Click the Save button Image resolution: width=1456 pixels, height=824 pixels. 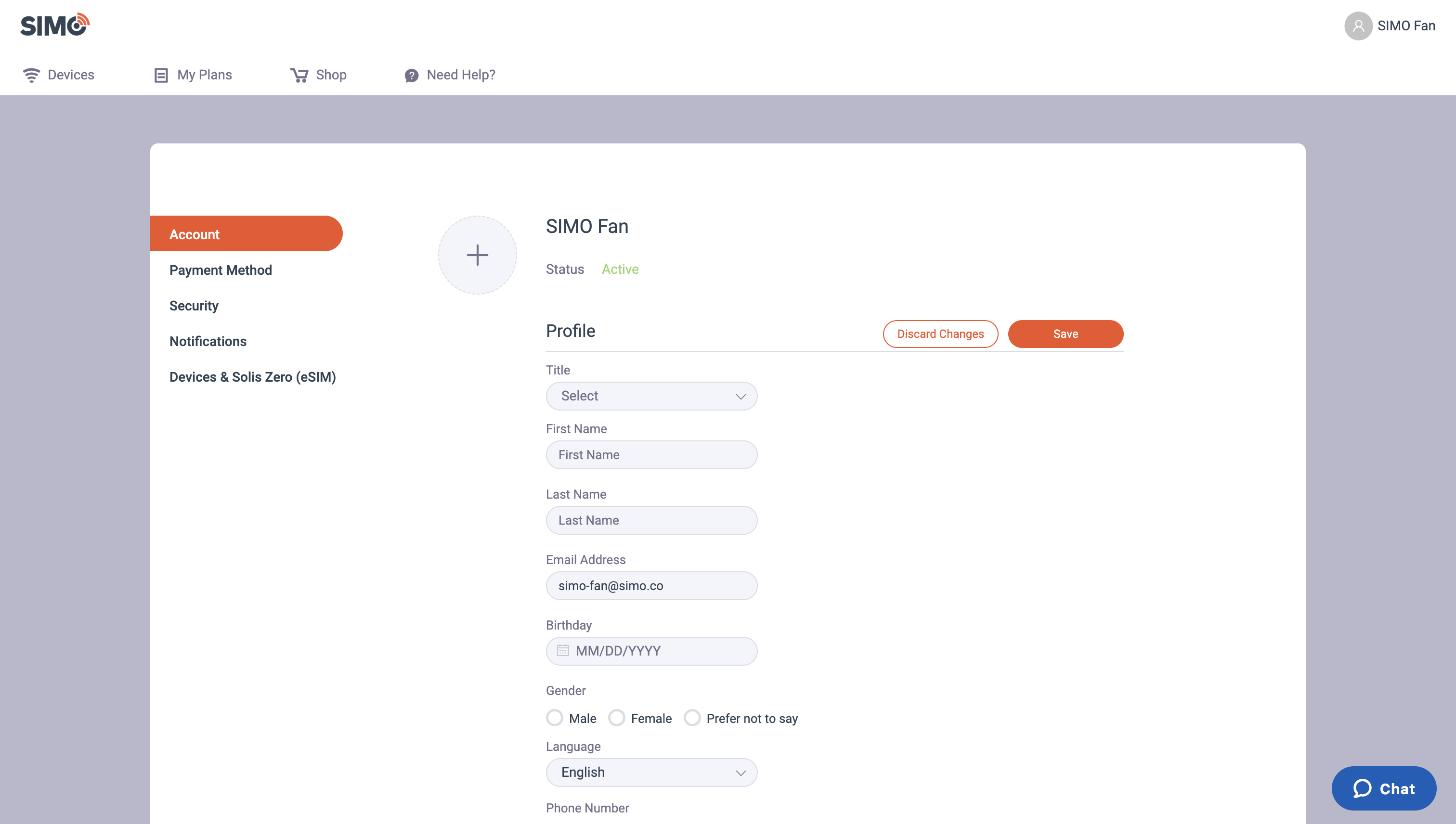(x=1066, y=334)
